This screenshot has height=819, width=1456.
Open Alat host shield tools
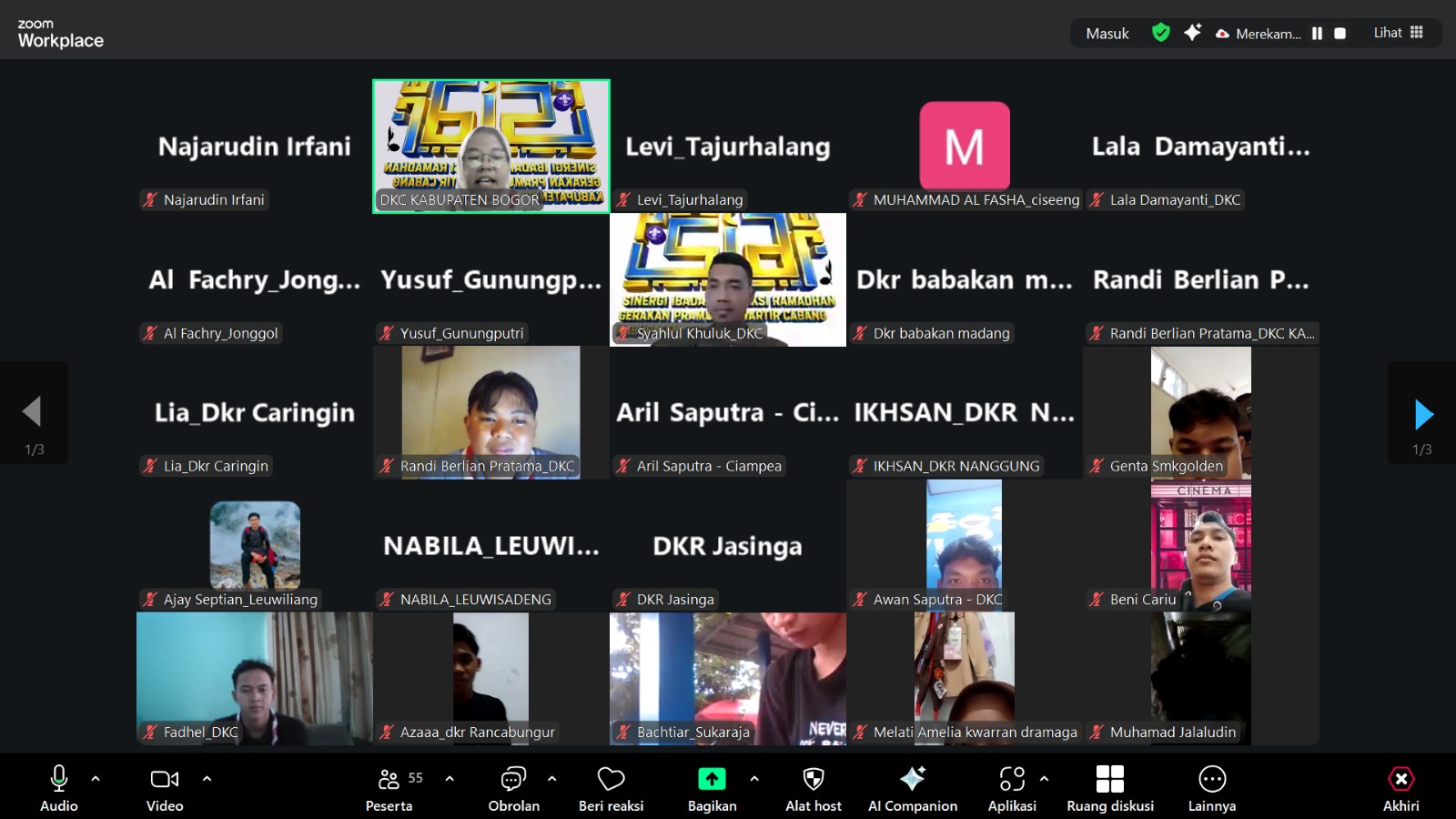pyautogui.click(x=813, y=788)
